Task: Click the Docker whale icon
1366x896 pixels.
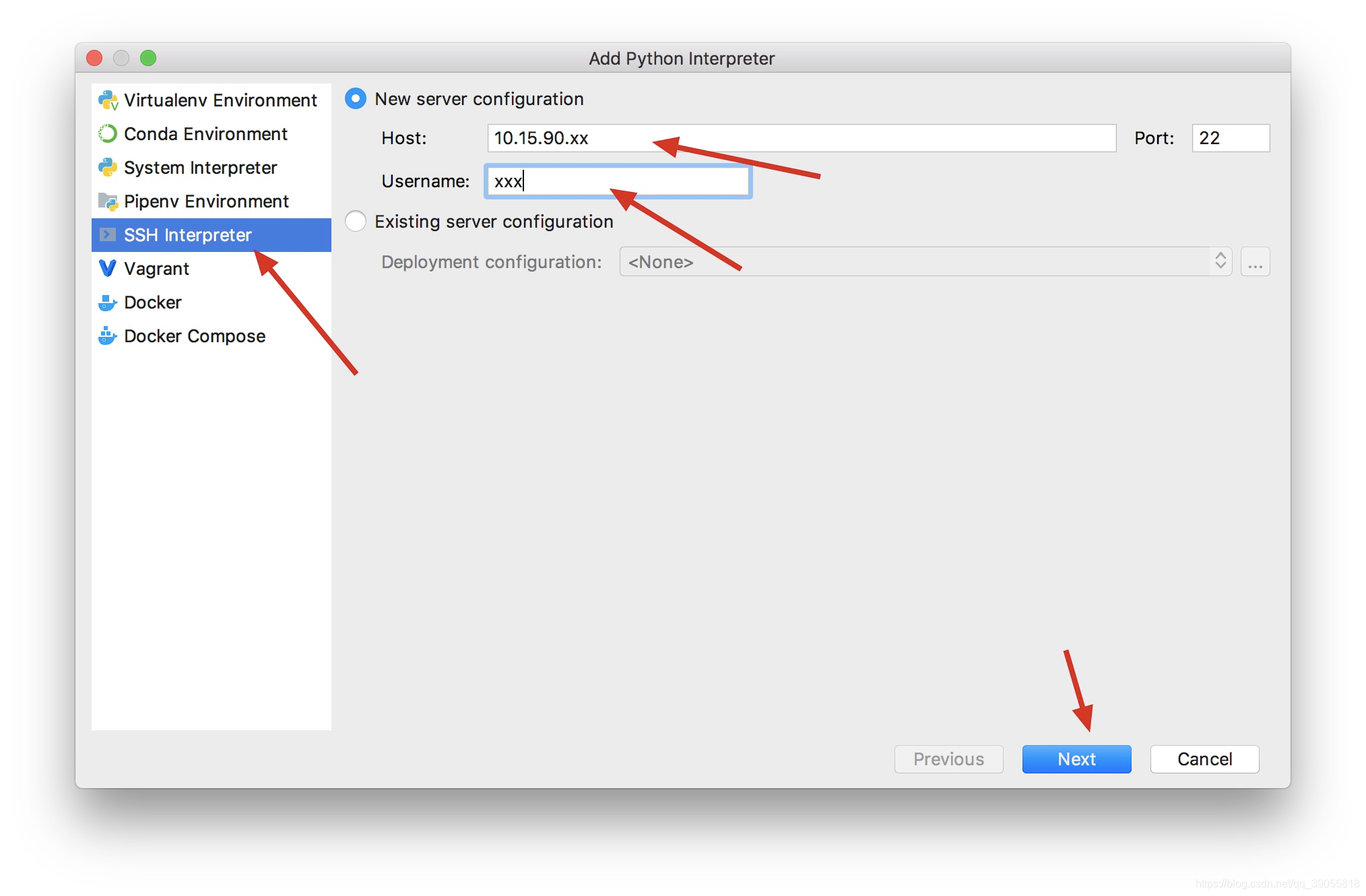Action: 108,302
